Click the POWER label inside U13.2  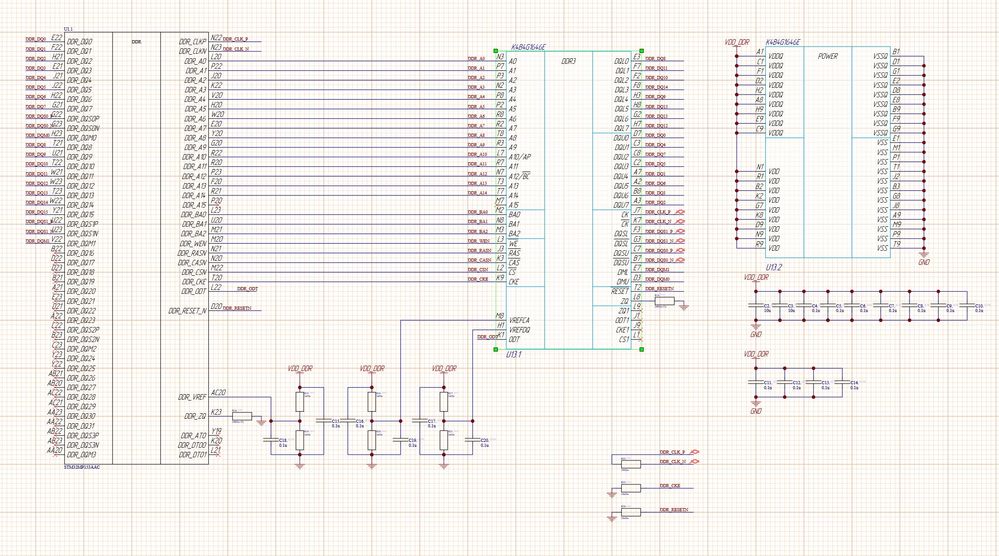click(828, 56)
